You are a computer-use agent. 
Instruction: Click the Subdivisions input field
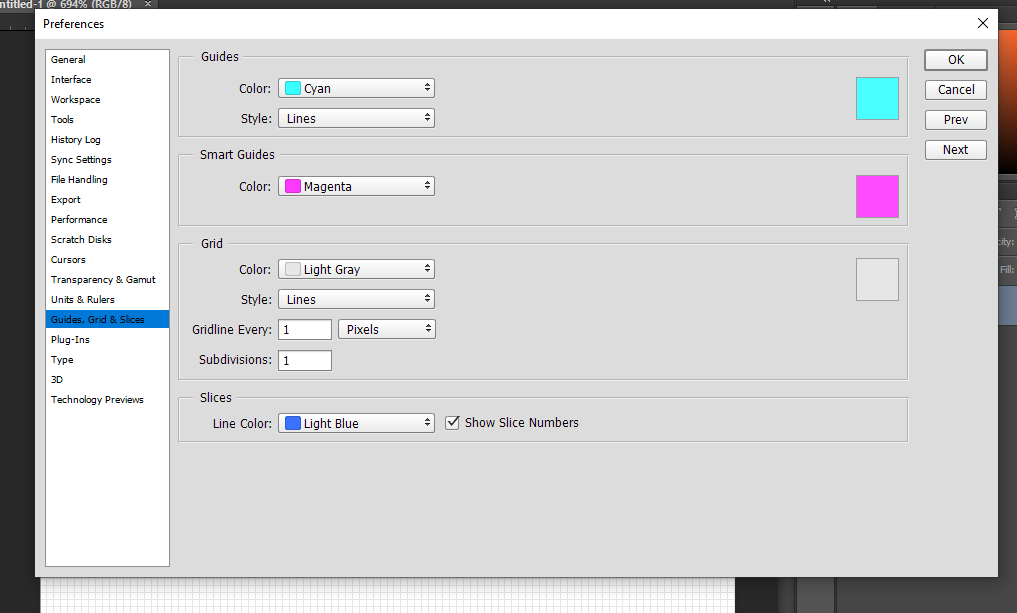(x=305, y=360)
